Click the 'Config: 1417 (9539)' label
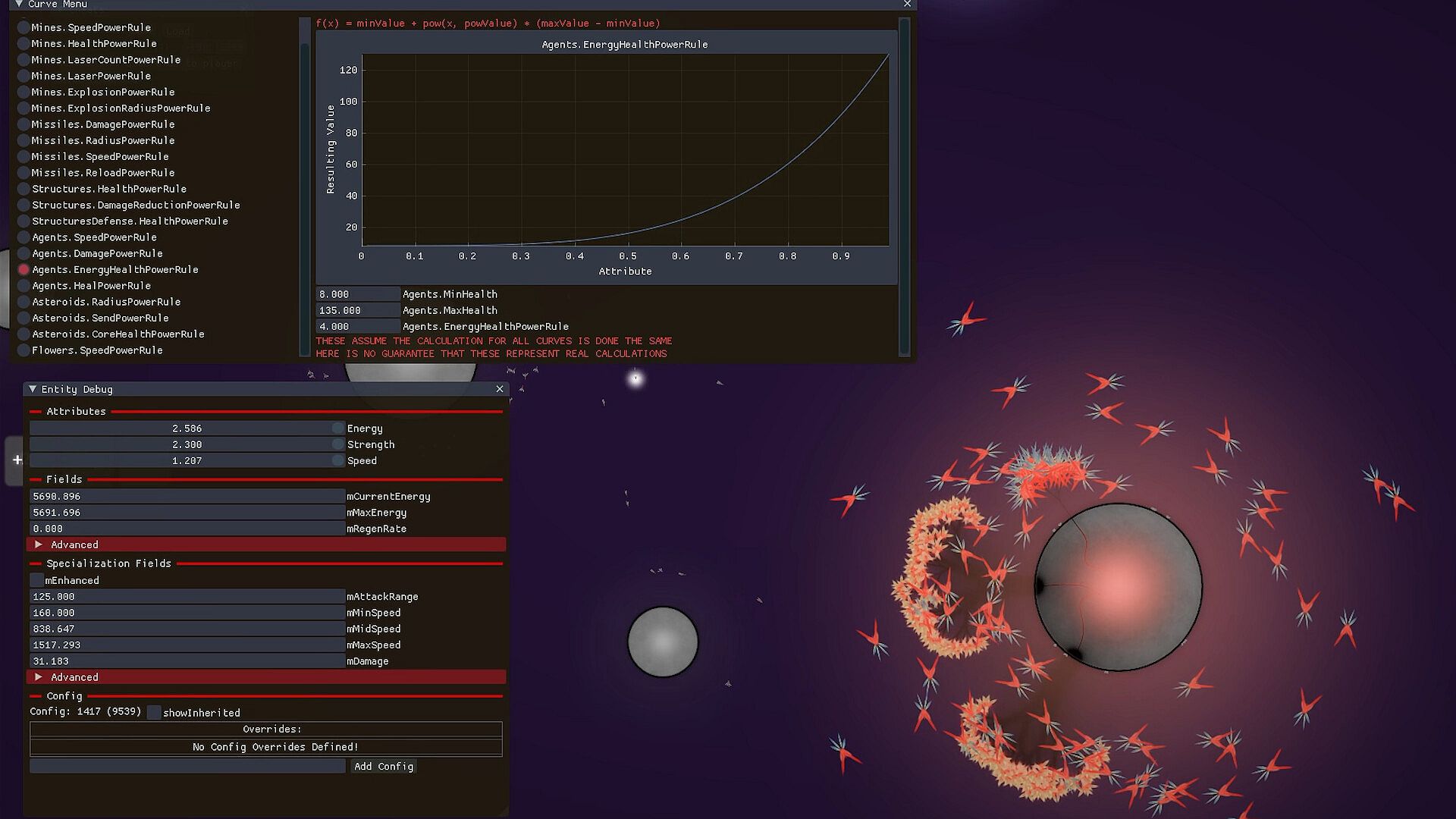Image resolution: width=1456 pixels, height=819 pixels. coord(86,712)
